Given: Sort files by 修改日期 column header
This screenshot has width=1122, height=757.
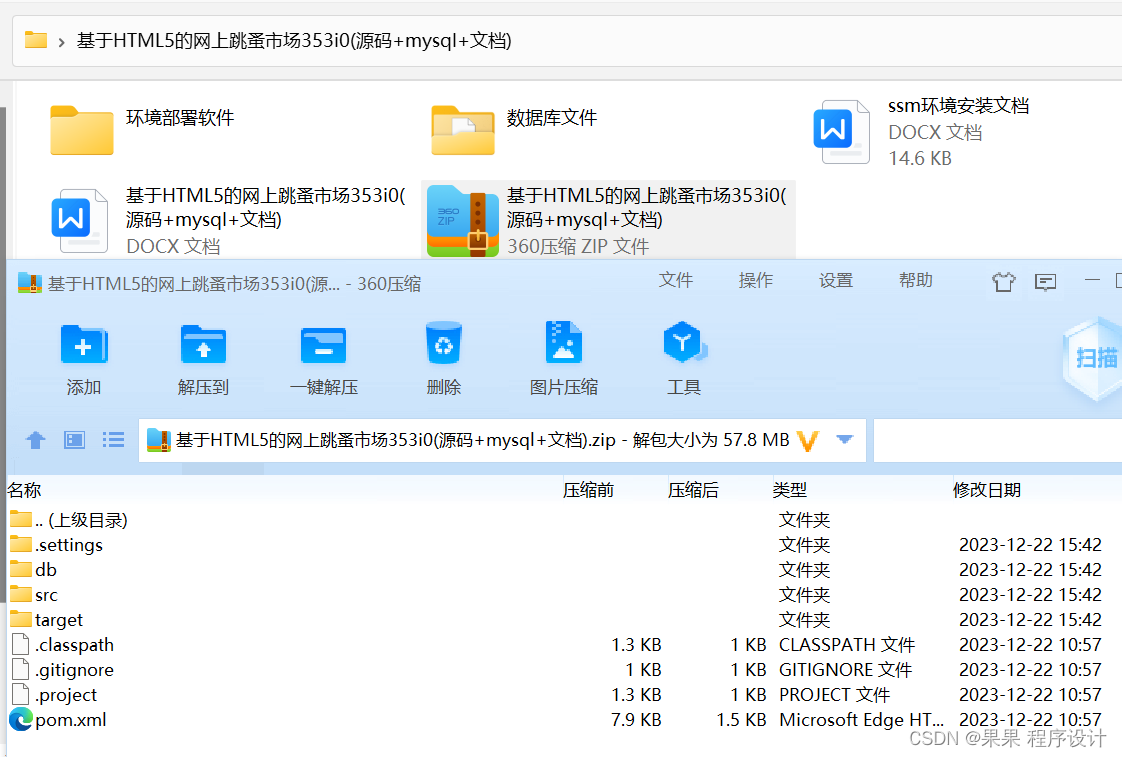Looking at the screenshot, I should point(987,490).
